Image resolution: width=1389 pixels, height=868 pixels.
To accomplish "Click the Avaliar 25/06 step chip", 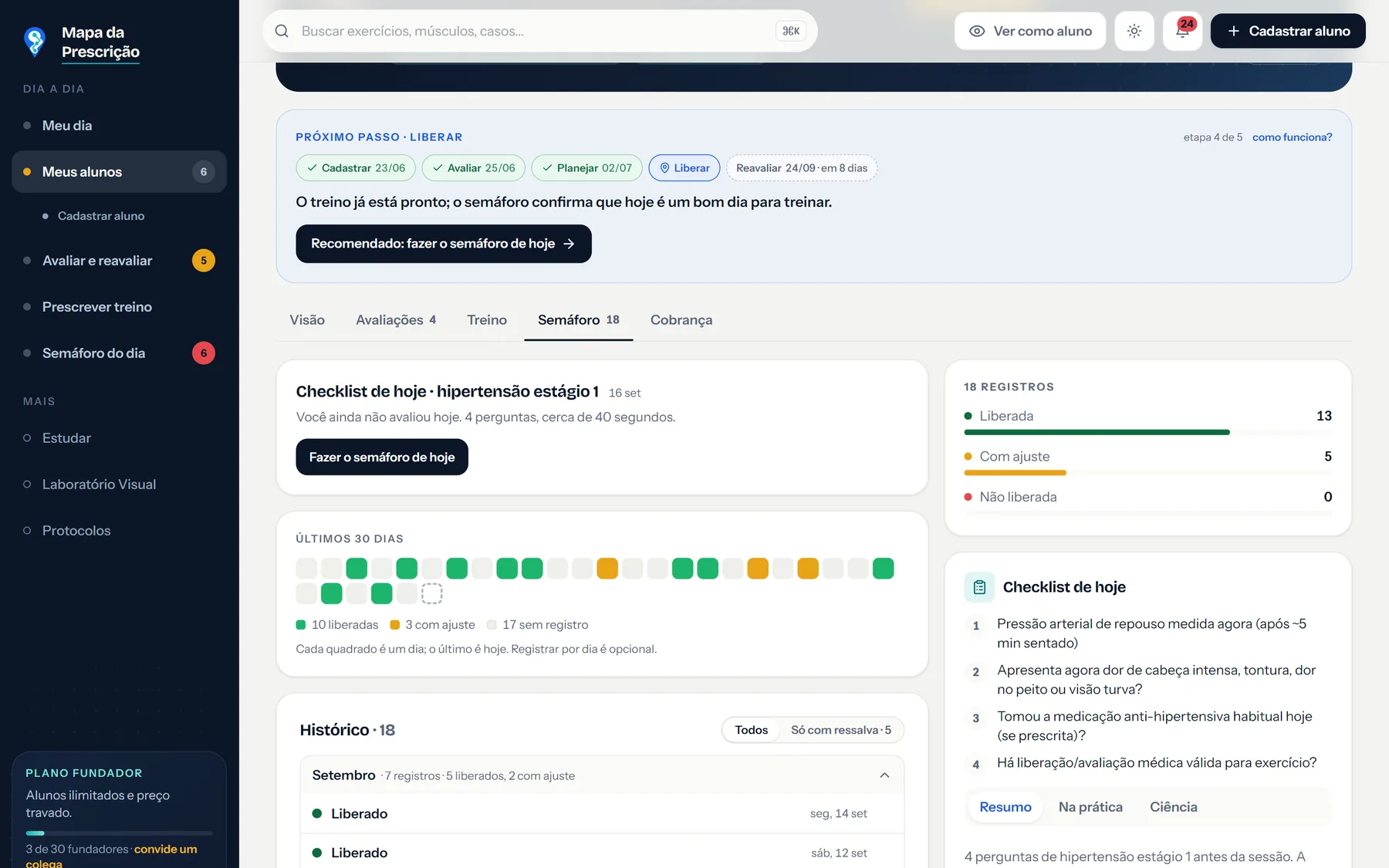I will [474, 168].
